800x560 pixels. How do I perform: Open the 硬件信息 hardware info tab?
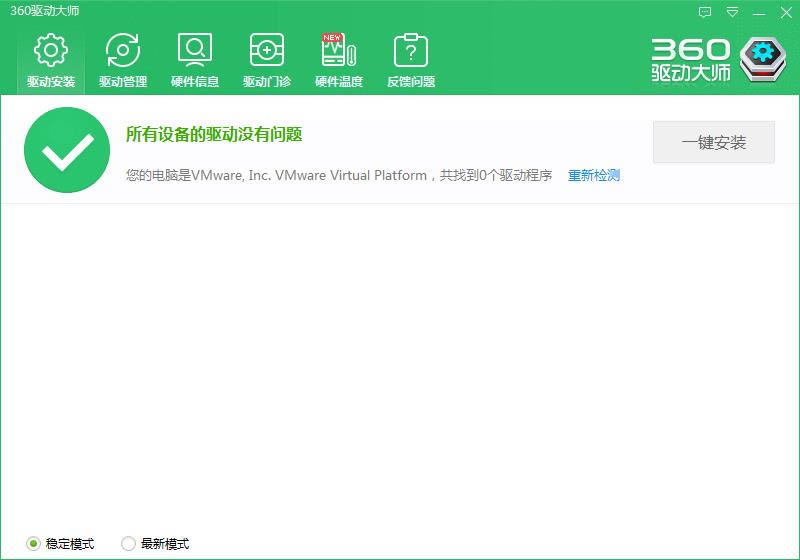point(195,61)
